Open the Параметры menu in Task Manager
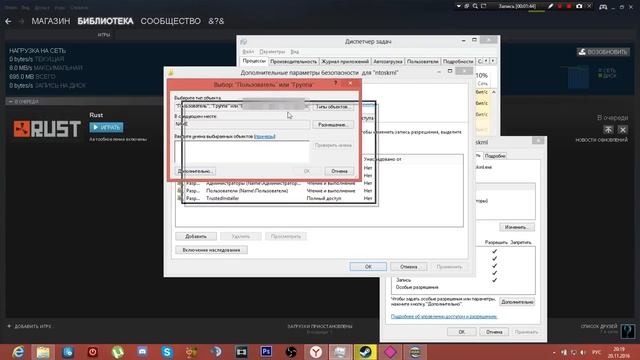Screen dimensions: 640x360 (x=272, y=52)
